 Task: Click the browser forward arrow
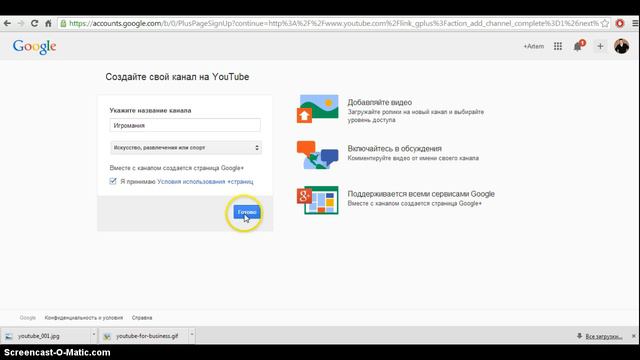pyautogui.click(x=21, y=23)
